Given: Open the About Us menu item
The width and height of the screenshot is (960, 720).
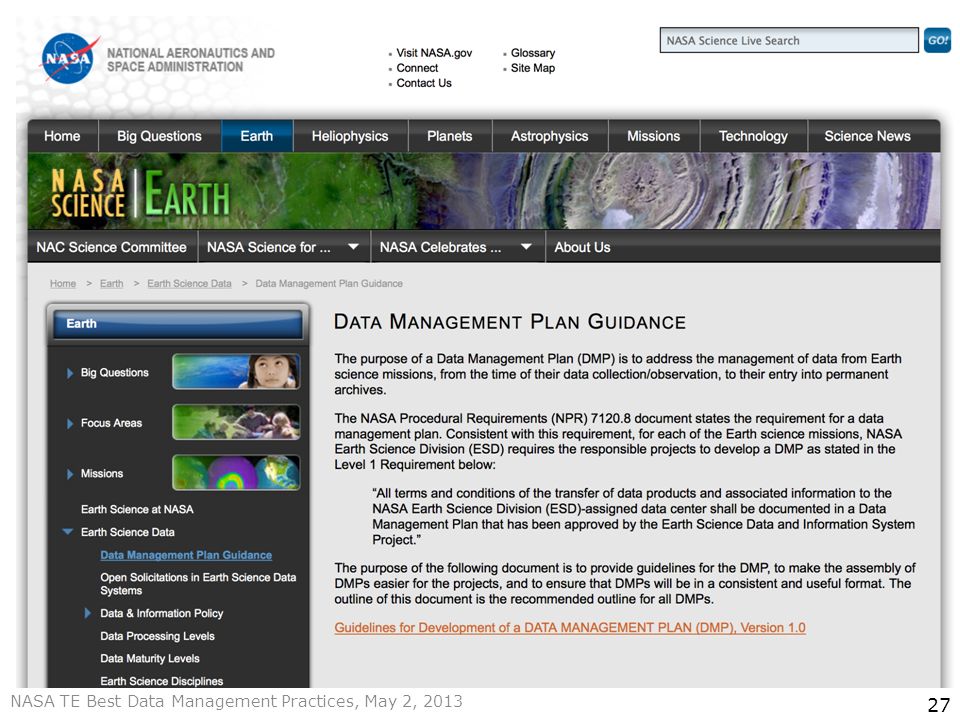Looking at the screenshot, I should click(x=582, y=247).
